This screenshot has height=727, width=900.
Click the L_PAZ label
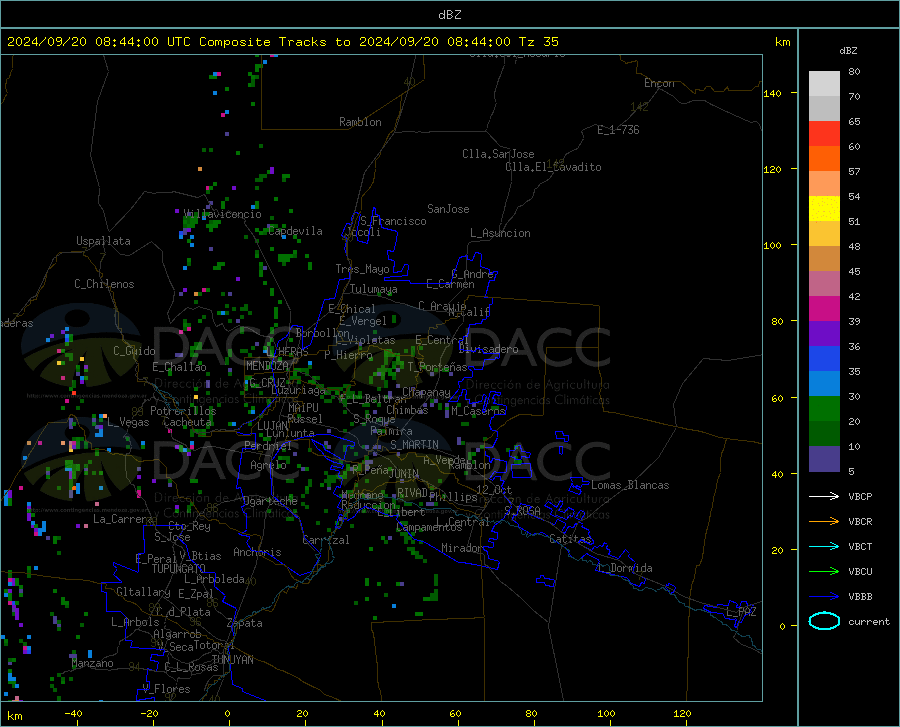(x=741, y=612)
